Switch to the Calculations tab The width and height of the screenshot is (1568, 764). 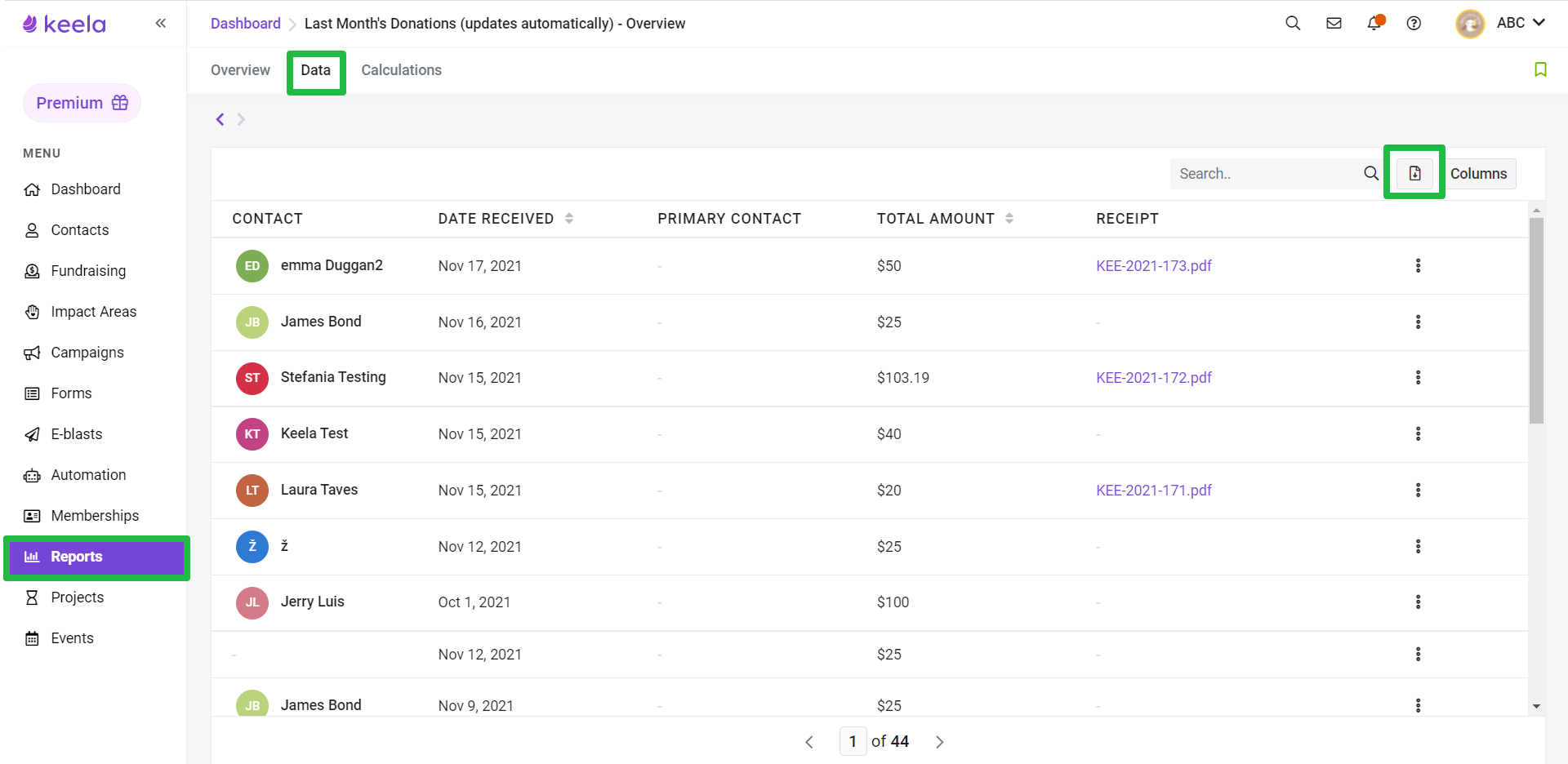coord(401,70)
